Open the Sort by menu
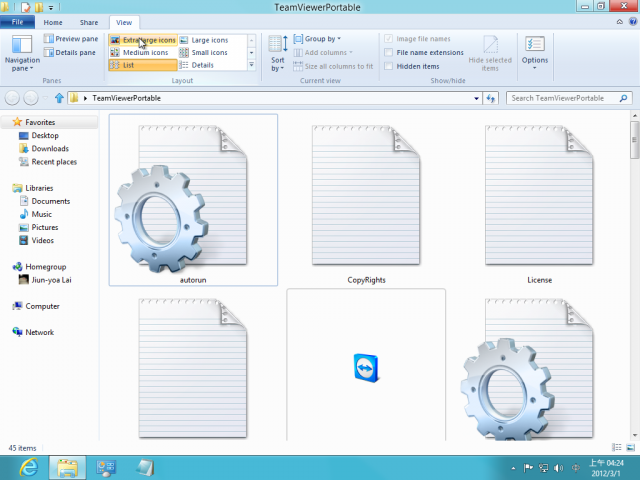The height and width of the screenshot is (480, 640). pos(278,54)
